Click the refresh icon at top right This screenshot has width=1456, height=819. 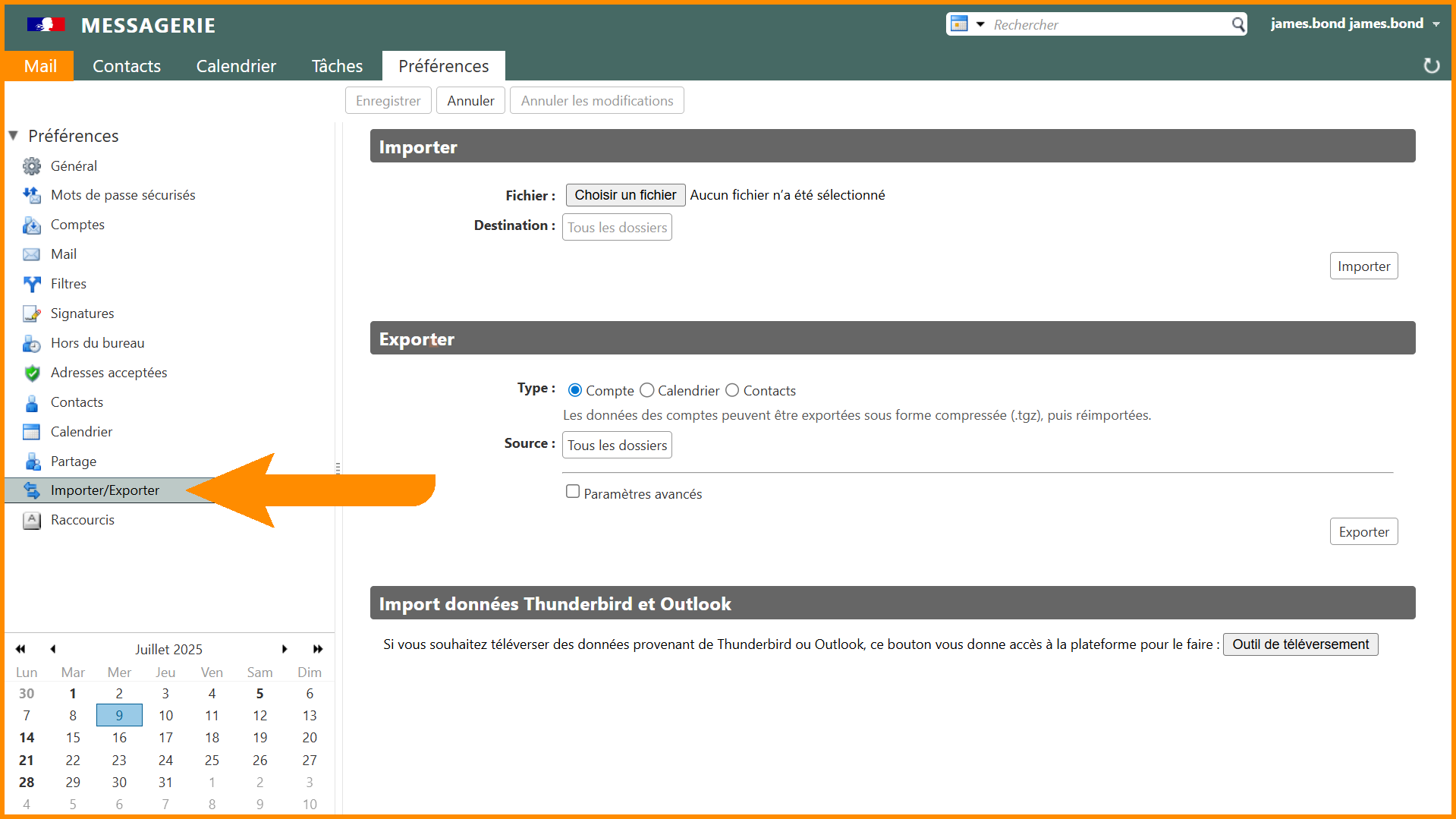click(1431, 66)
